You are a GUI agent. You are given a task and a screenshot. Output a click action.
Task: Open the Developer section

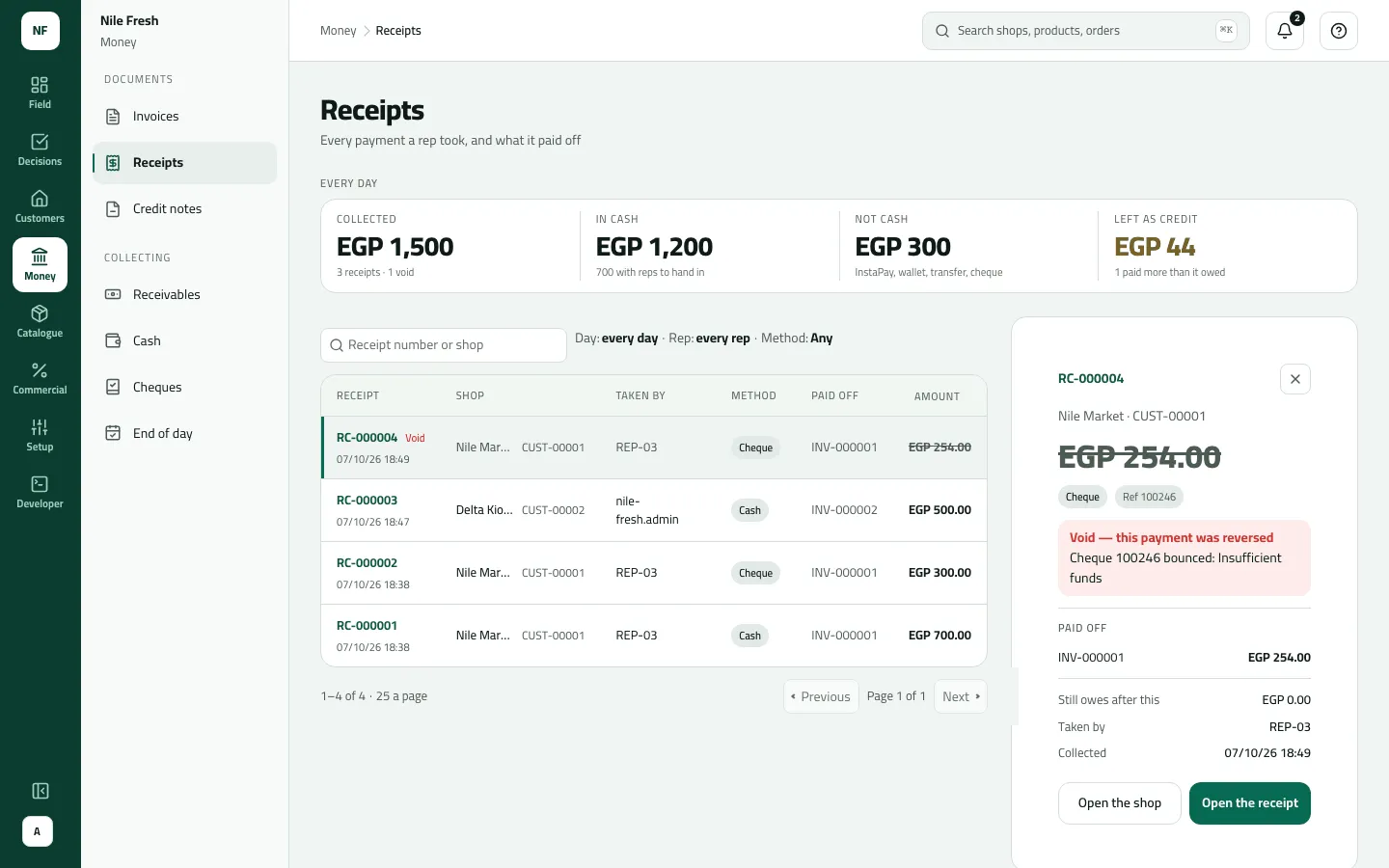tap(40, 492)
